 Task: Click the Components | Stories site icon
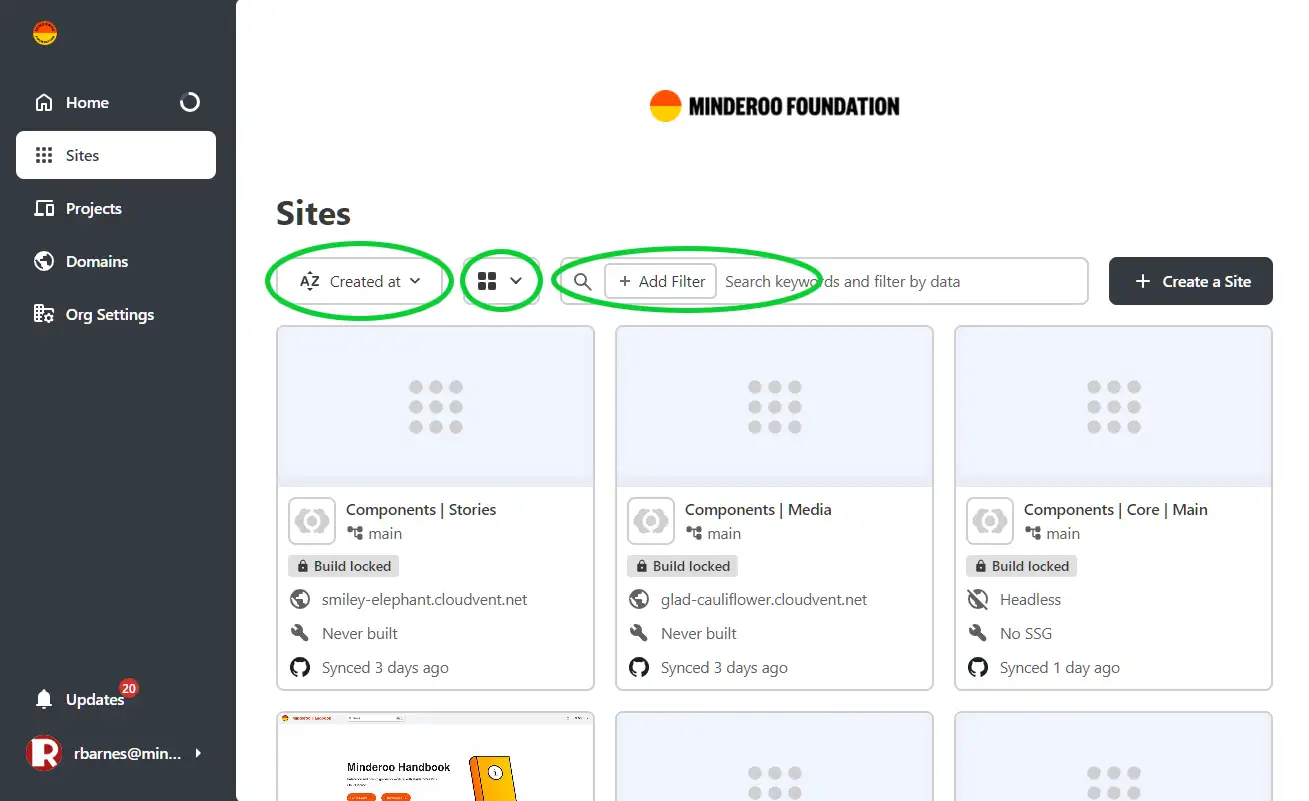coord(312,521)
